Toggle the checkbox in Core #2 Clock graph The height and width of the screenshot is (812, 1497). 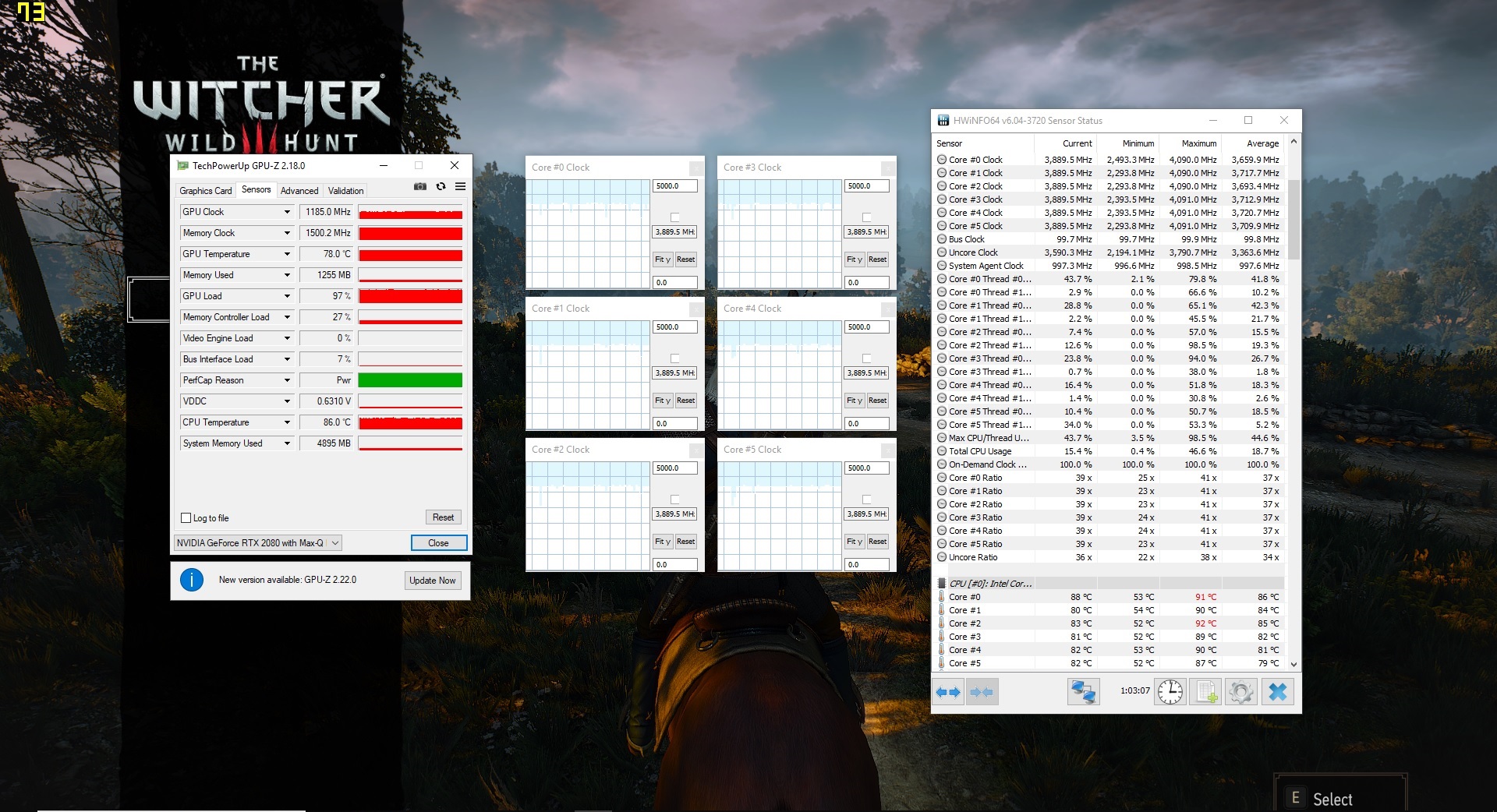[x=675, y=500]
